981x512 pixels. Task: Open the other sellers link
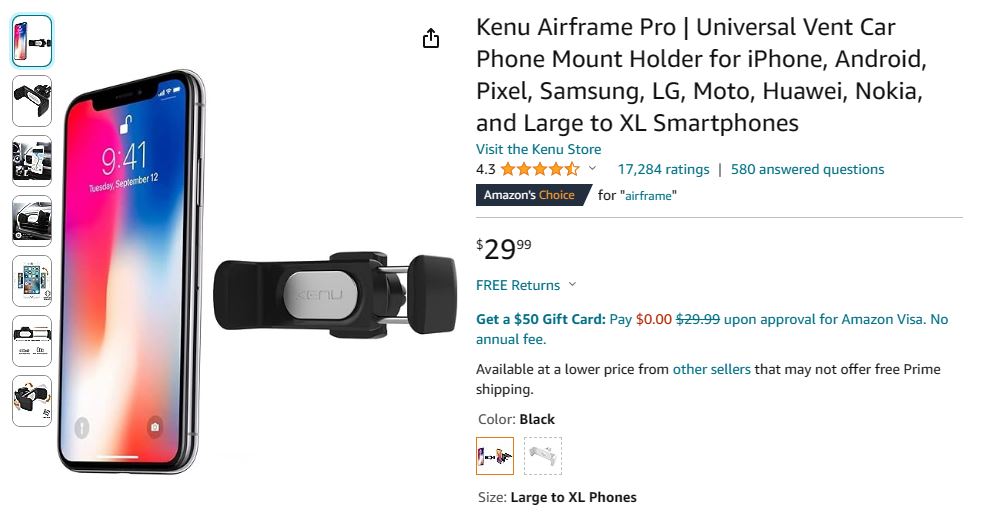711,369
